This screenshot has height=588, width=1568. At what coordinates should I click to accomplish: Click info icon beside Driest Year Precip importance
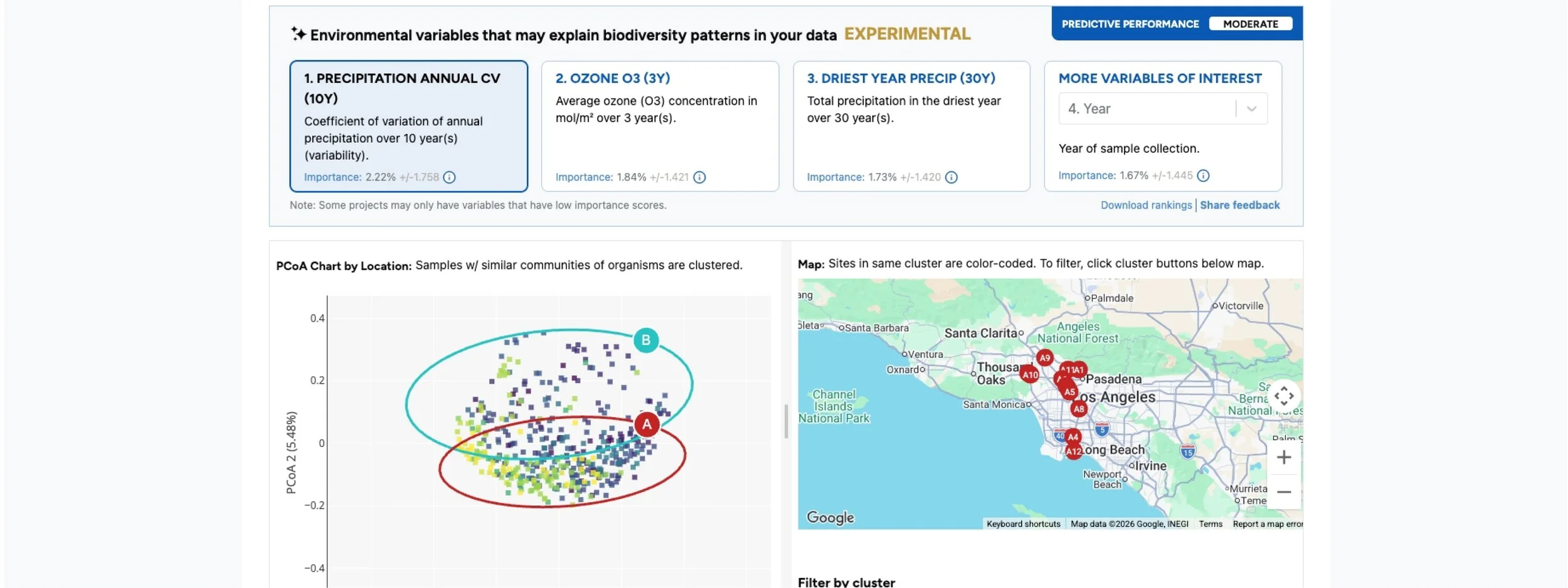point(951,177)
